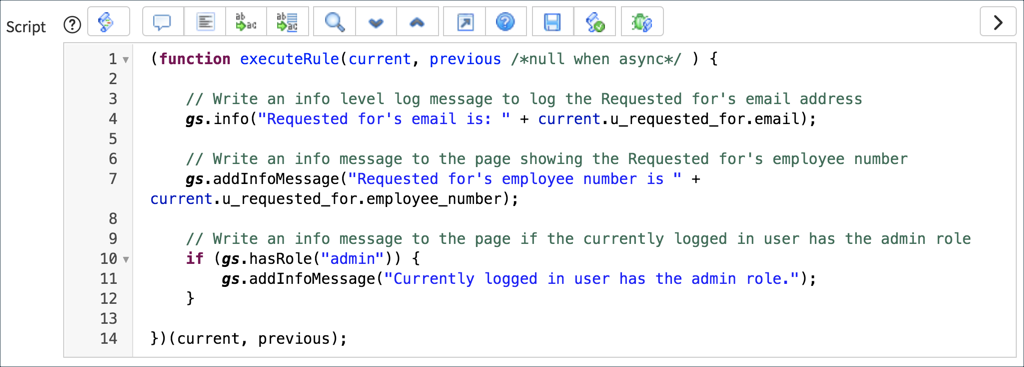The image size is (1024, 367).
Task: Open the Replace All tool icon
Action: pyautogui.click(x=288, y=22)
